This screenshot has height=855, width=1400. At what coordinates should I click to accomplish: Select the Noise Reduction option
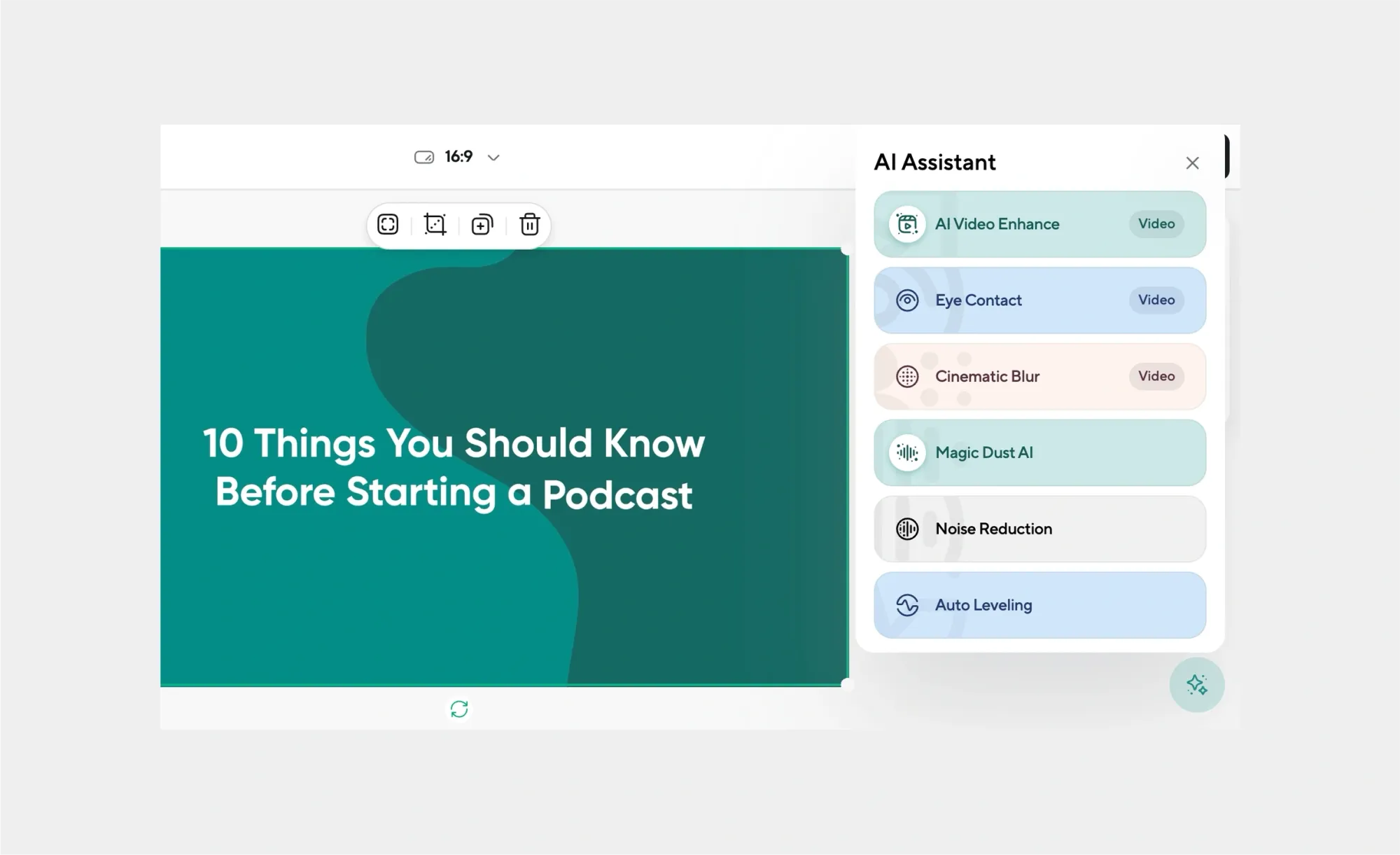[1039, 529]
